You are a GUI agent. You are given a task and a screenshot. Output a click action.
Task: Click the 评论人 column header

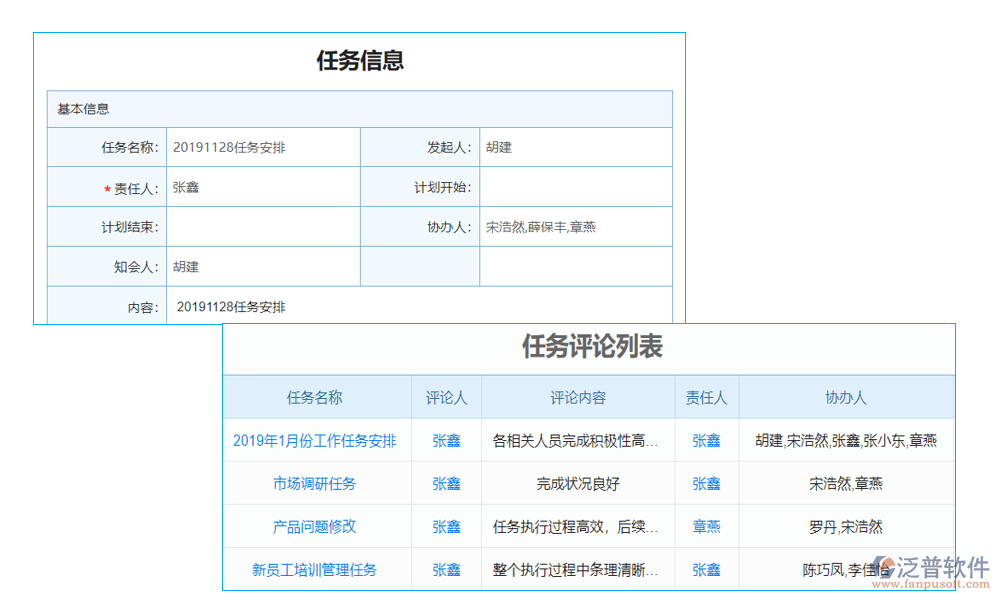pyautogui.click(x=446, y=397)
